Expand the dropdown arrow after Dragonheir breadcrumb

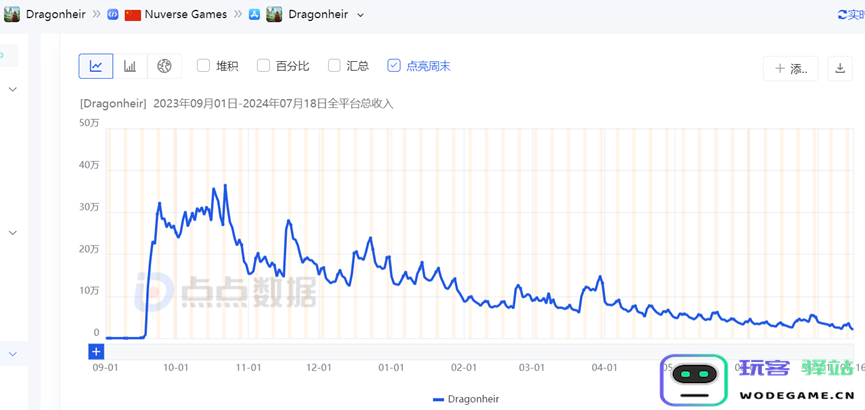point(361,15)
